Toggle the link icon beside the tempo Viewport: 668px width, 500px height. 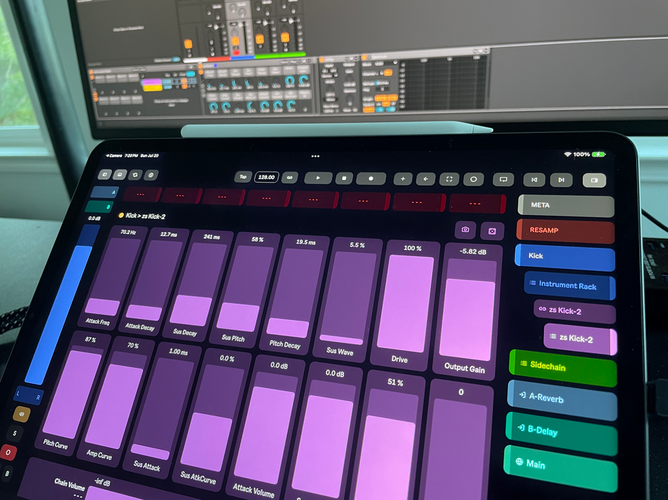[x=290, y=178]
